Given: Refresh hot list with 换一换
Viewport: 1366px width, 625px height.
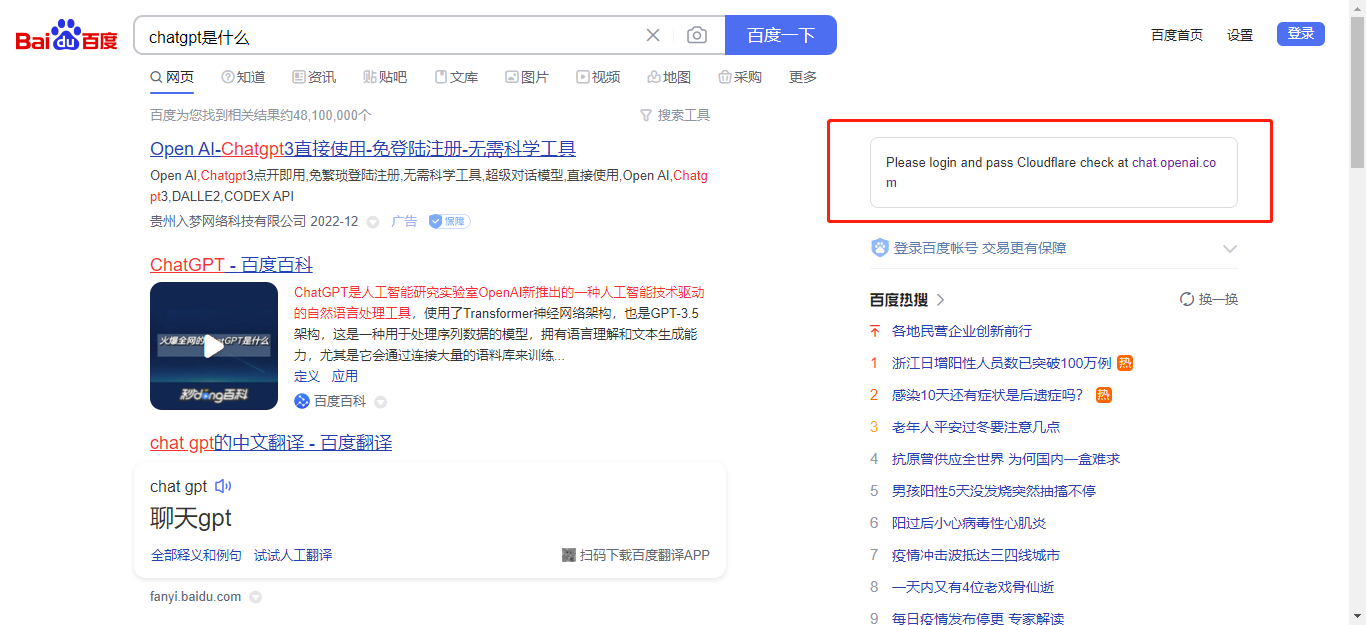Looking at the screenshot, I should [1209, 299].
